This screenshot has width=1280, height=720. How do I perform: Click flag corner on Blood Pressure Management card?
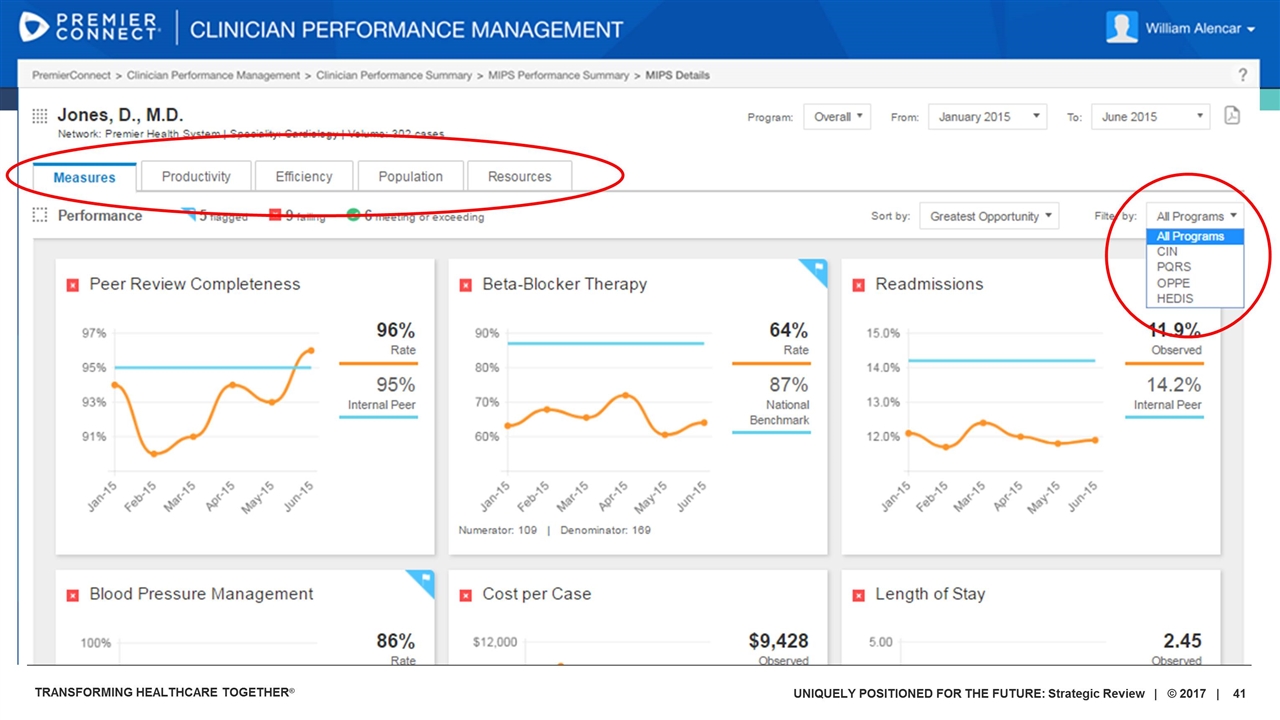424,580
